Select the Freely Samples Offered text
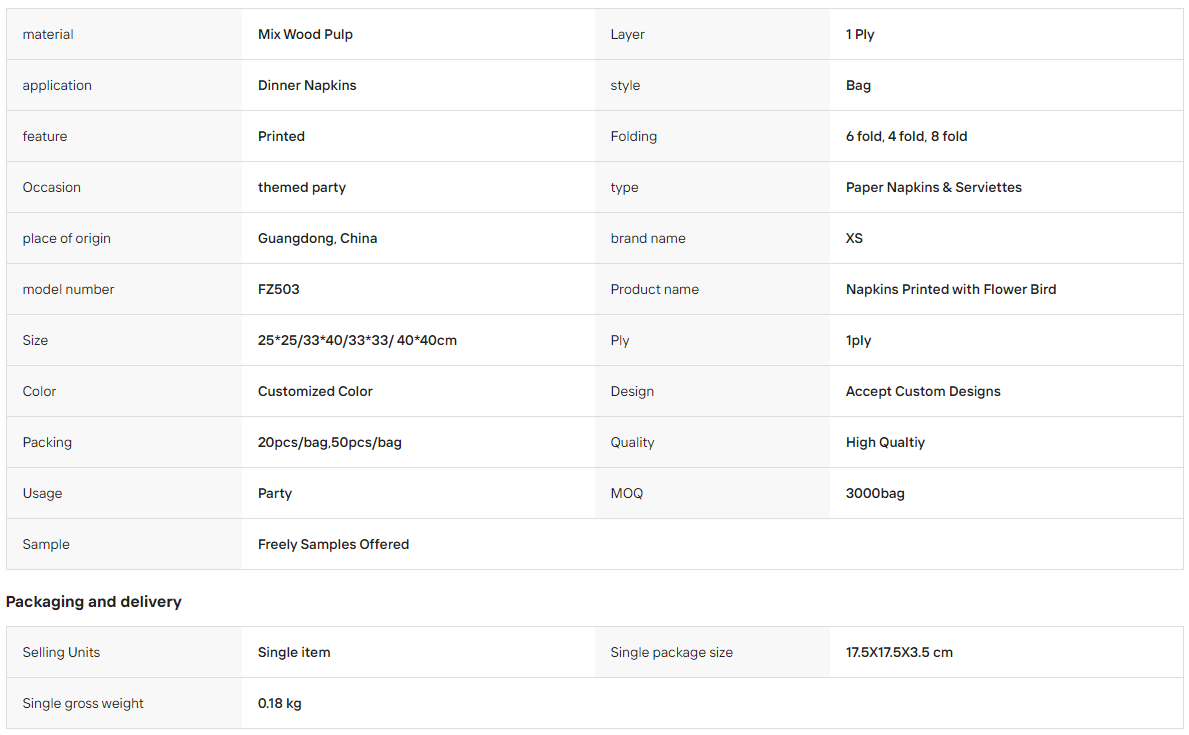Screen dimensions: 1189x735 coord(333,545)
